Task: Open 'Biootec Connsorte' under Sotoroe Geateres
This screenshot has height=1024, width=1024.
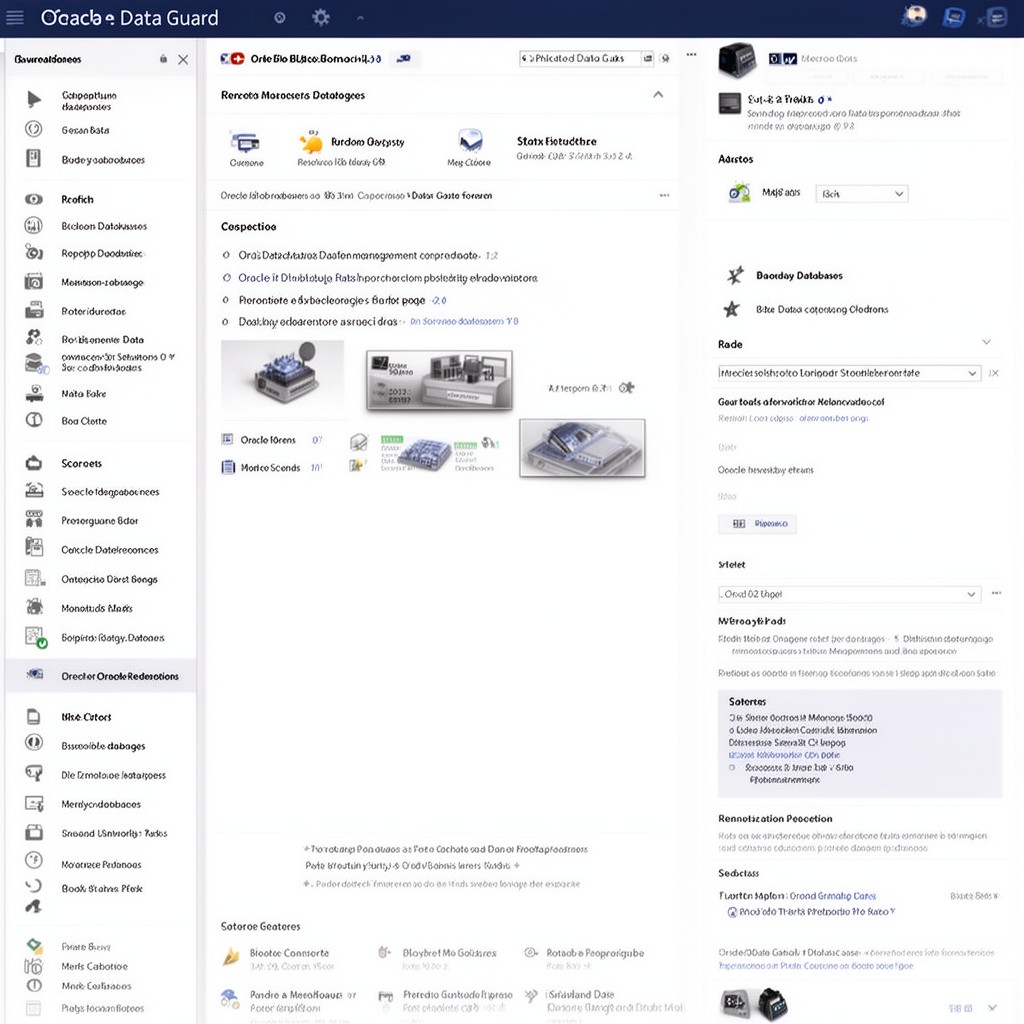Action: pos(289,953)
